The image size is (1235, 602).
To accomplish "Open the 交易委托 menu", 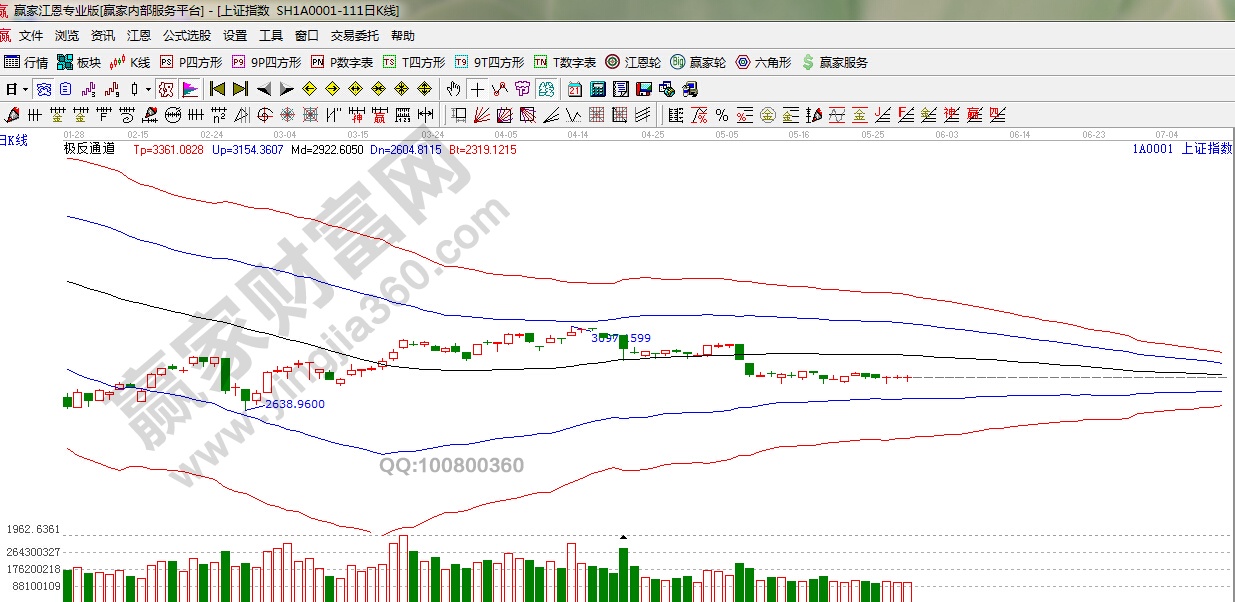I will (x=355, y=36).
